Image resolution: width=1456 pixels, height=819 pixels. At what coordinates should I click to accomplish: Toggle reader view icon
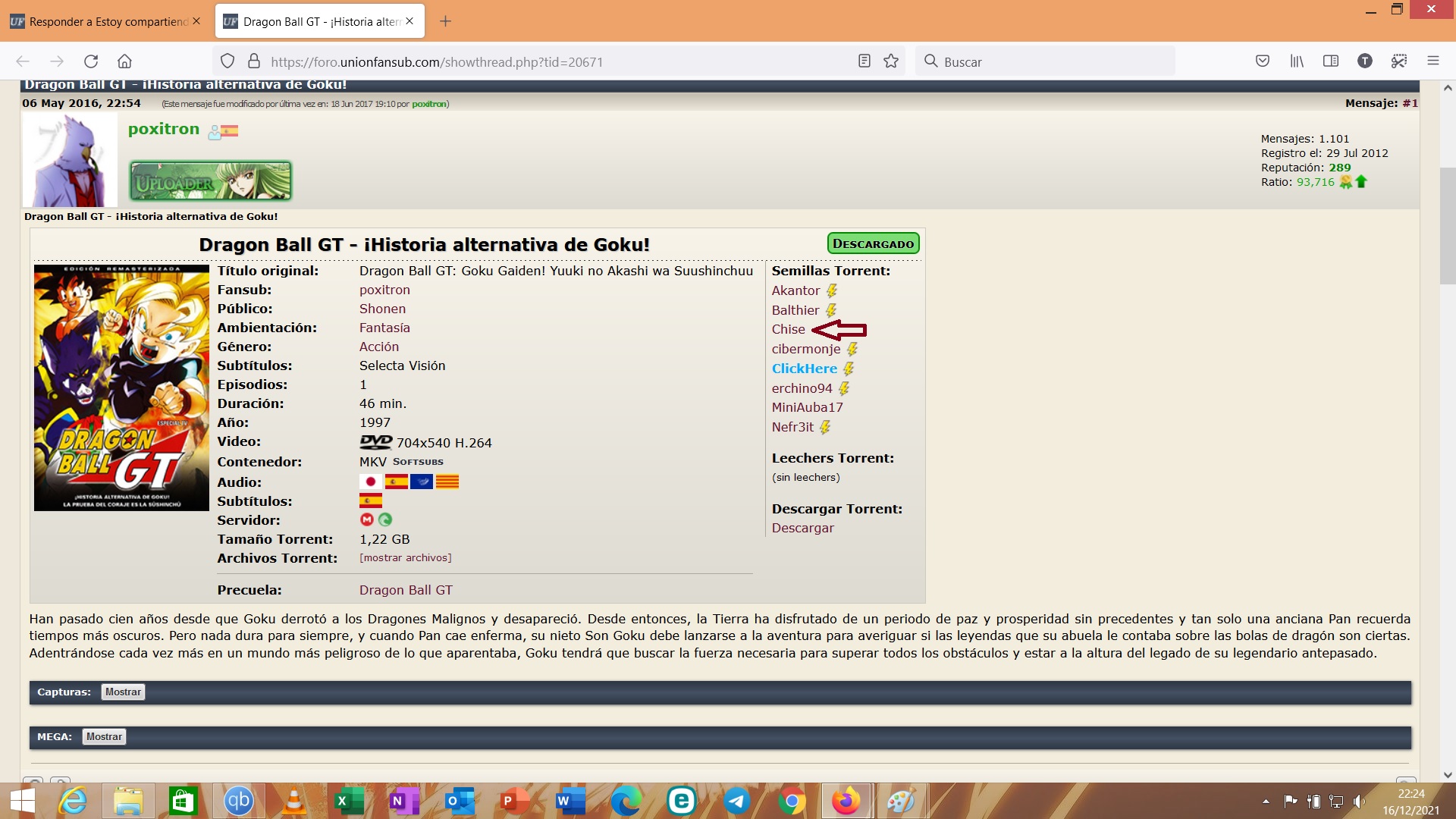point(864,61)
